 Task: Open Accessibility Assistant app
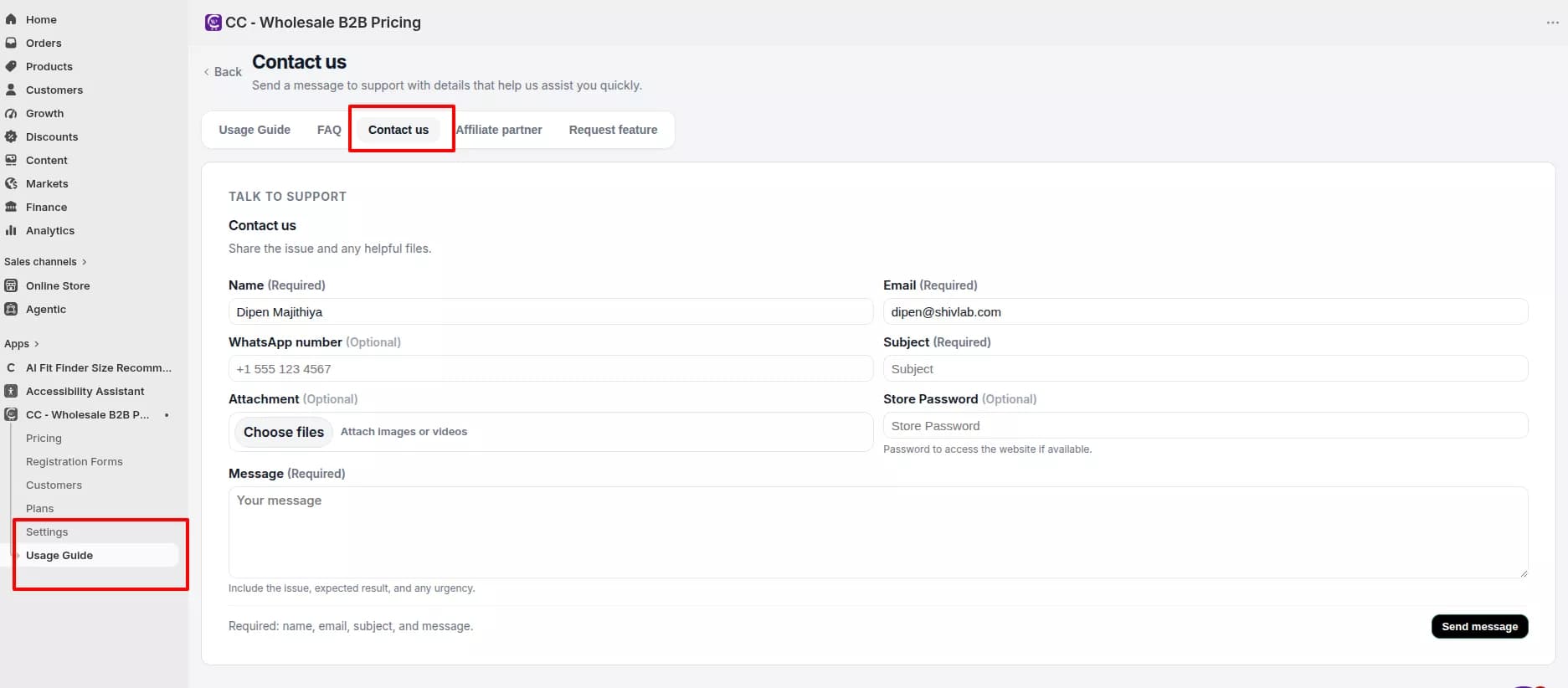click(x=85, y=391)
